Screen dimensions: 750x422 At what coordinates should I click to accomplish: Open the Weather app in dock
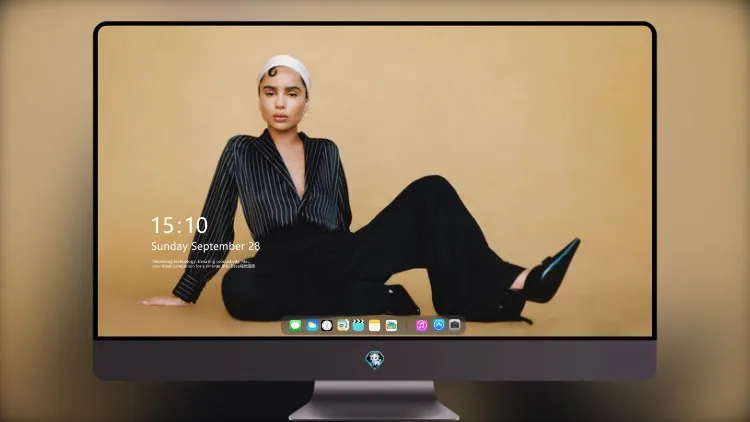(312, 325)
